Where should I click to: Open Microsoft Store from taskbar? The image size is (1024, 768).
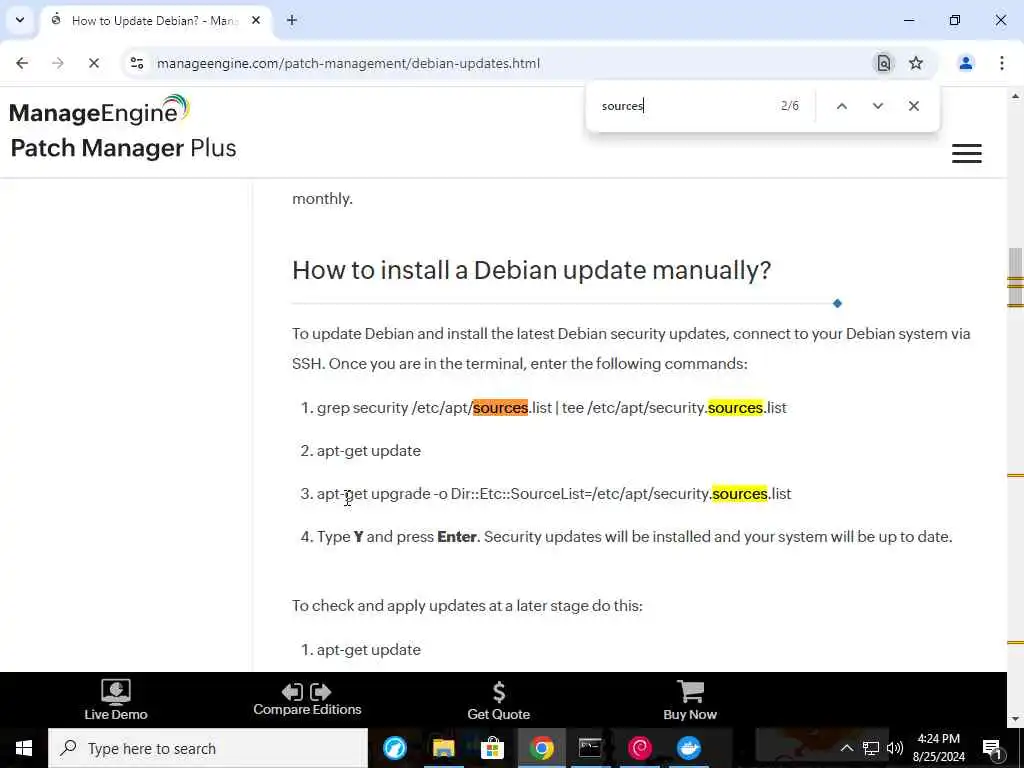pyautogui.click(x=492, y=748)
